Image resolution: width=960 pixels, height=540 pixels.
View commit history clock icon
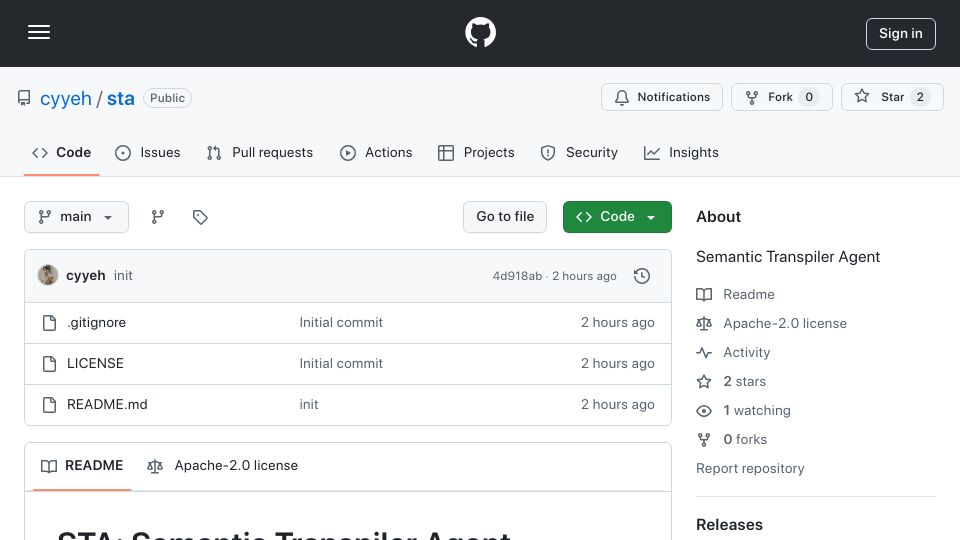(642, 276)
